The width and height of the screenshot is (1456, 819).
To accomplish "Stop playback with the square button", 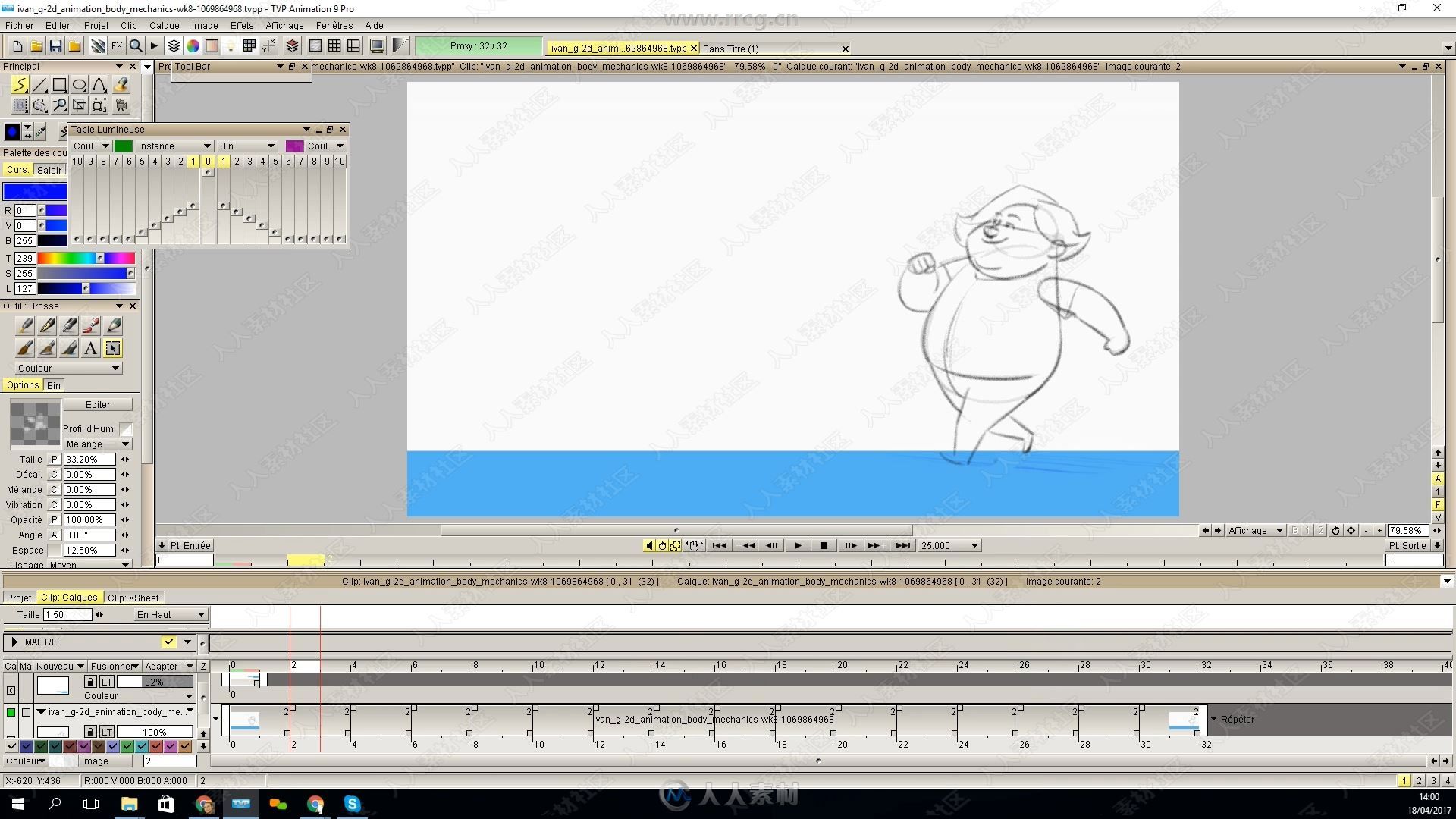I will point(824,545).
